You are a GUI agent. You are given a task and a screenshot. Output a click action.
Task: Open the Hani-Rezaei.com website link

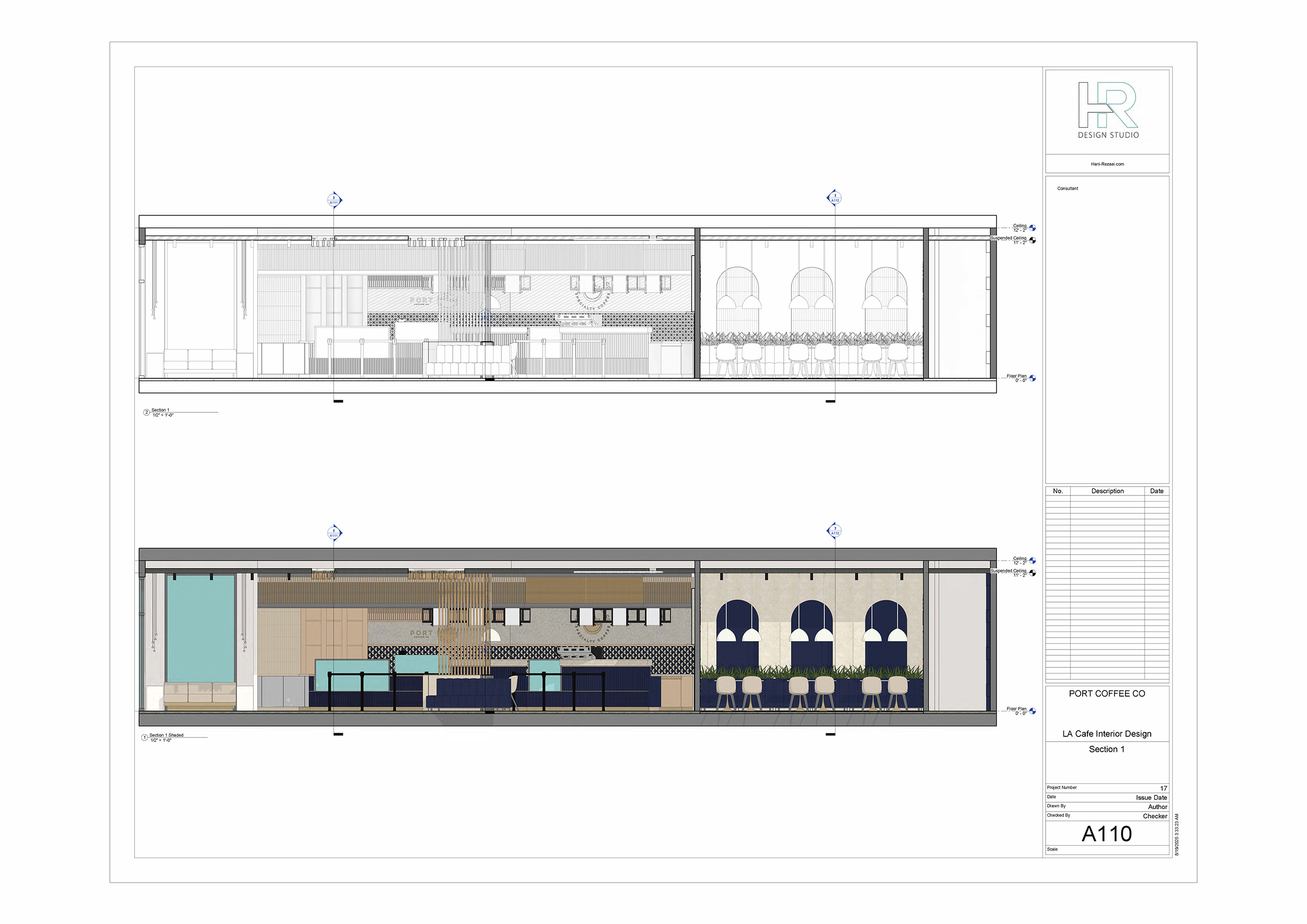(x=1107, y=164)
